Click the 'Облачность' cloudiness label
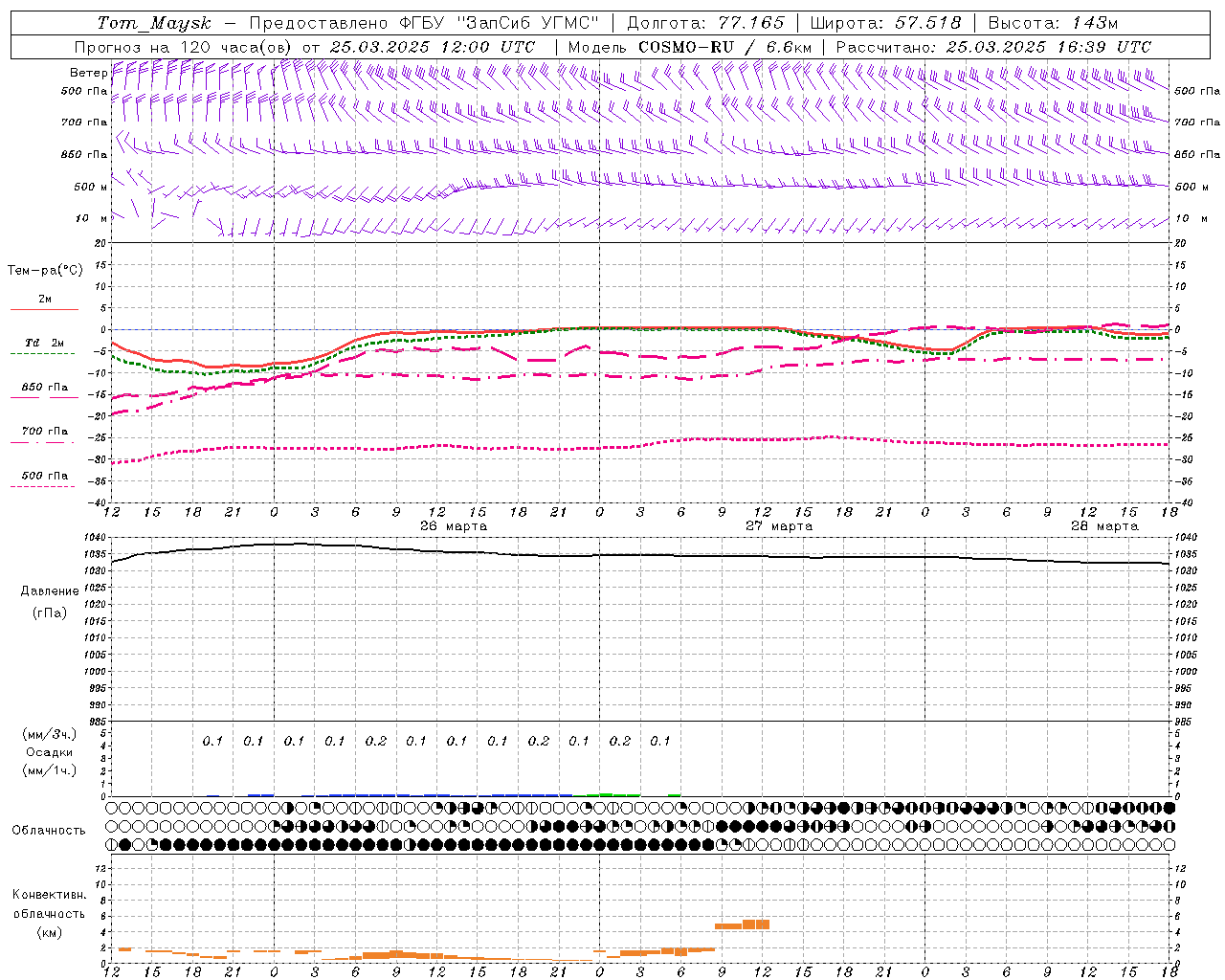 point(48,831)
